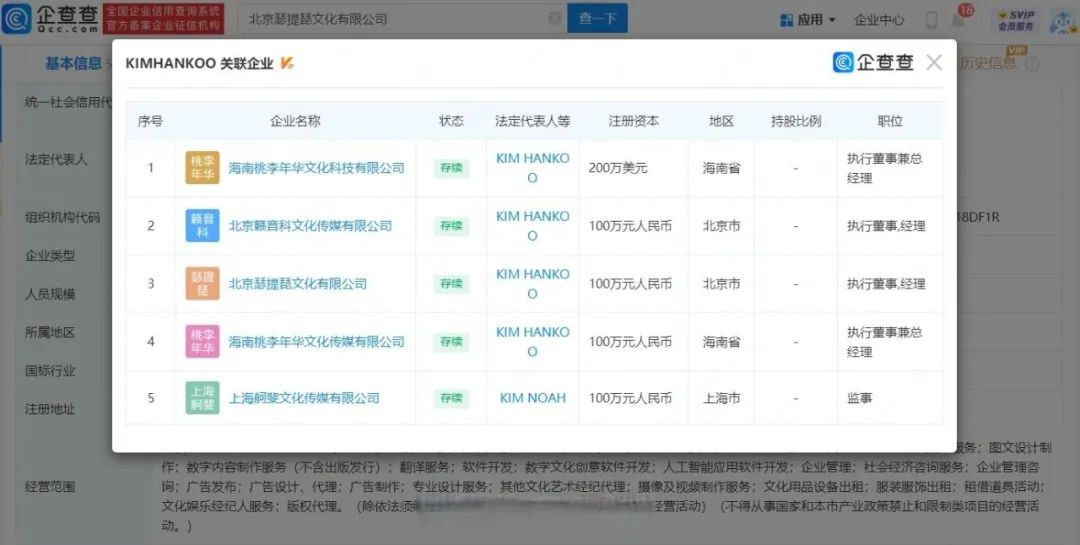Open the KIM NOAH representative link
The width and height of the screenshot is (1080, 545).
(x=532, y=398)
